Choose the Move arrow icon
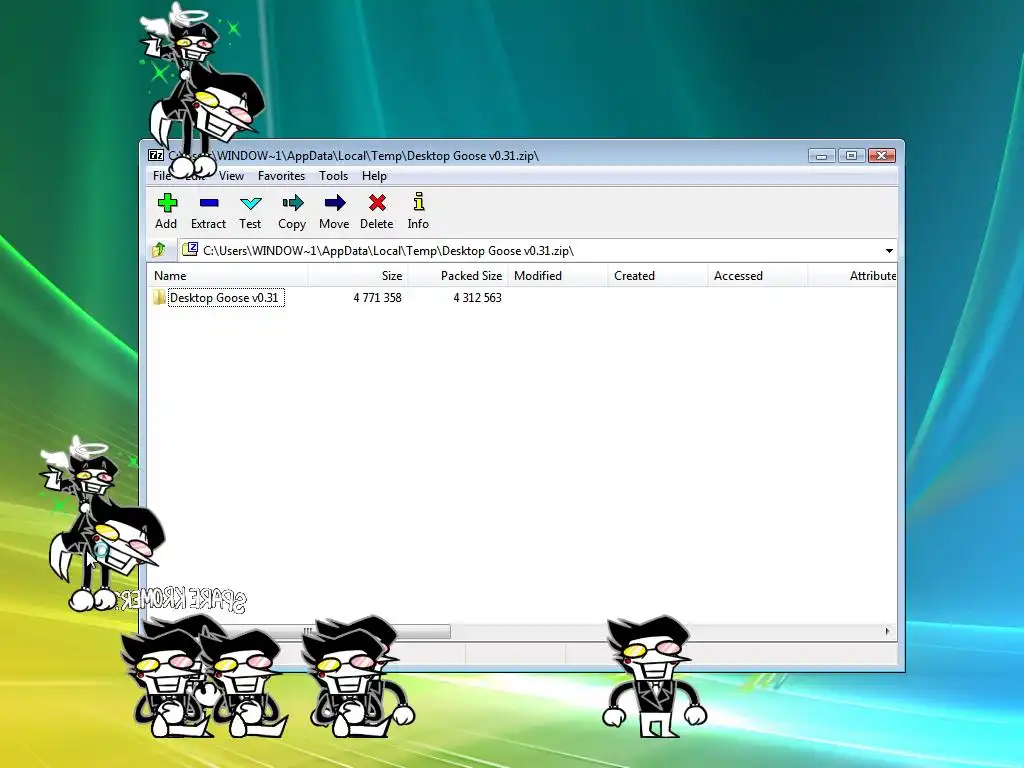Screen dimensions: 1024x768 [x=334, y=203]
